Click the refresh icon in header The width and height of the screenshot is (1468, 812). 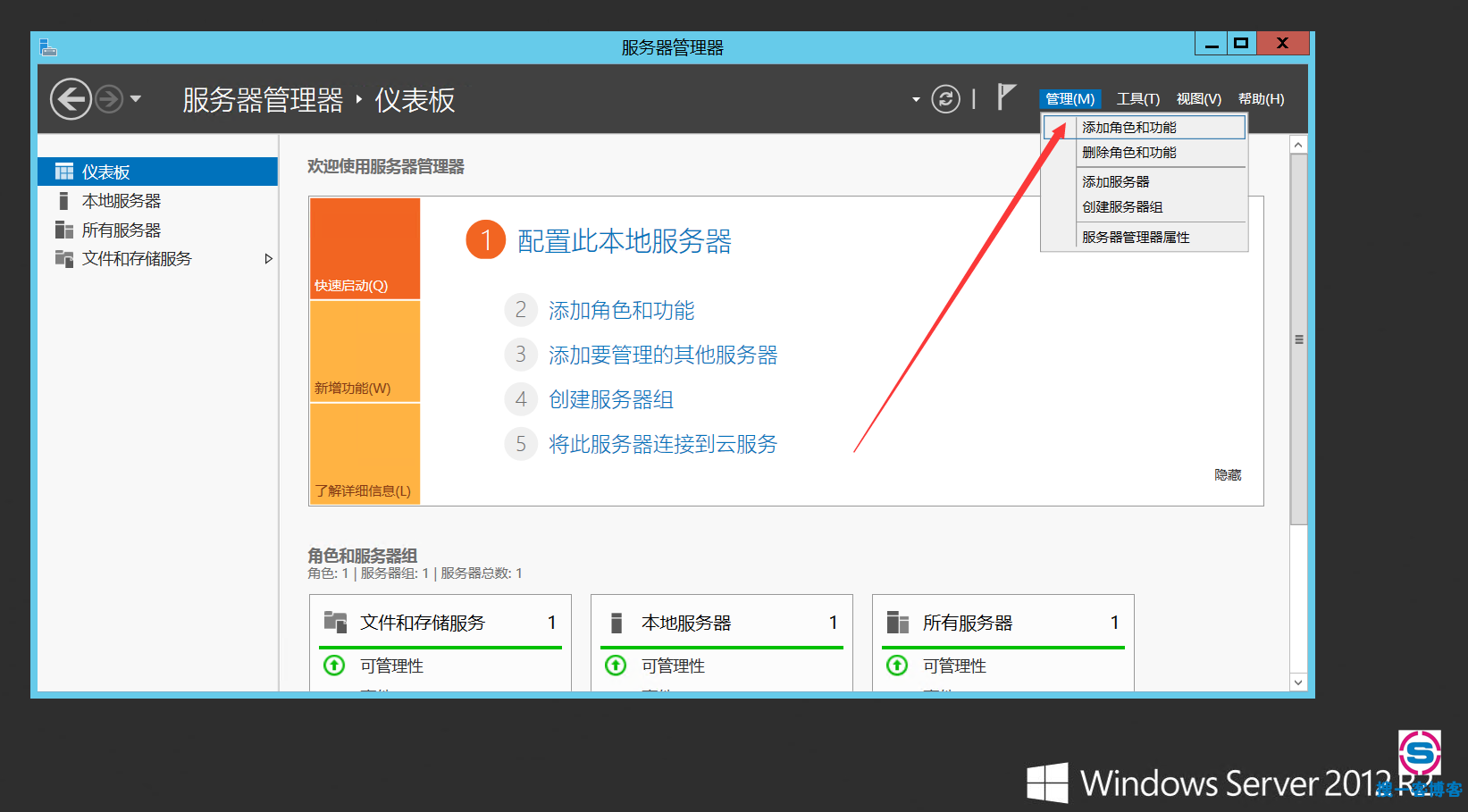(x=945, y=99)
